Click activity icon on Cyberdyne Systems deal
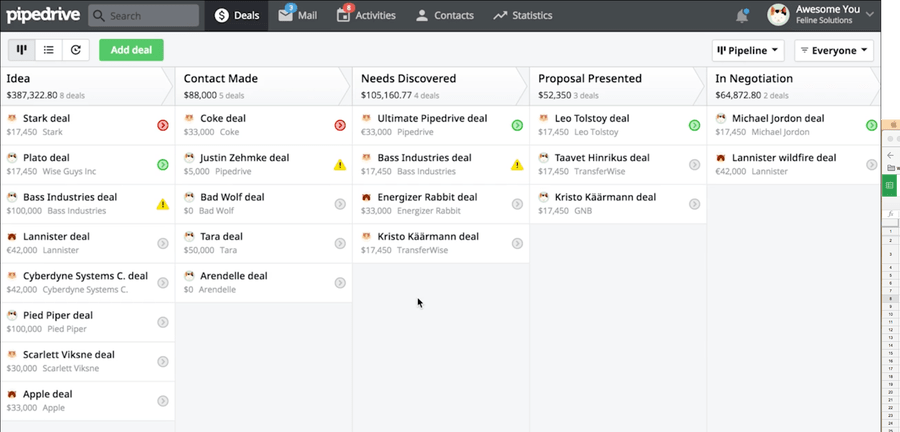Viewport: 900px width, 432px height. click(x=163, y=283)
